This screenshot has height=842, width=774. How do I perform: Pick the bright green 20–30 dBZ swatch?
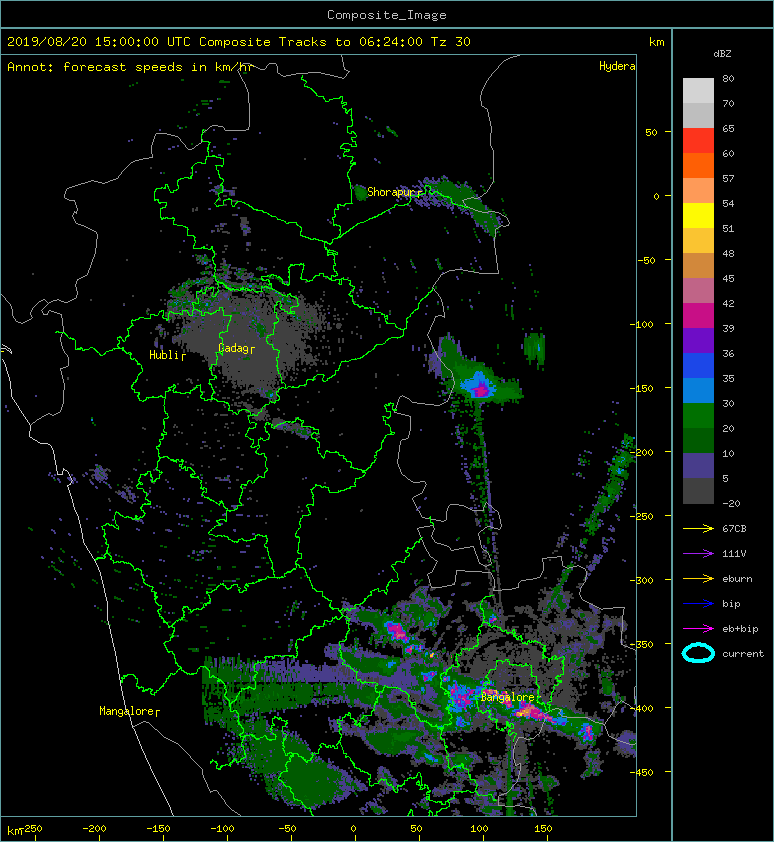click(698, 416)
